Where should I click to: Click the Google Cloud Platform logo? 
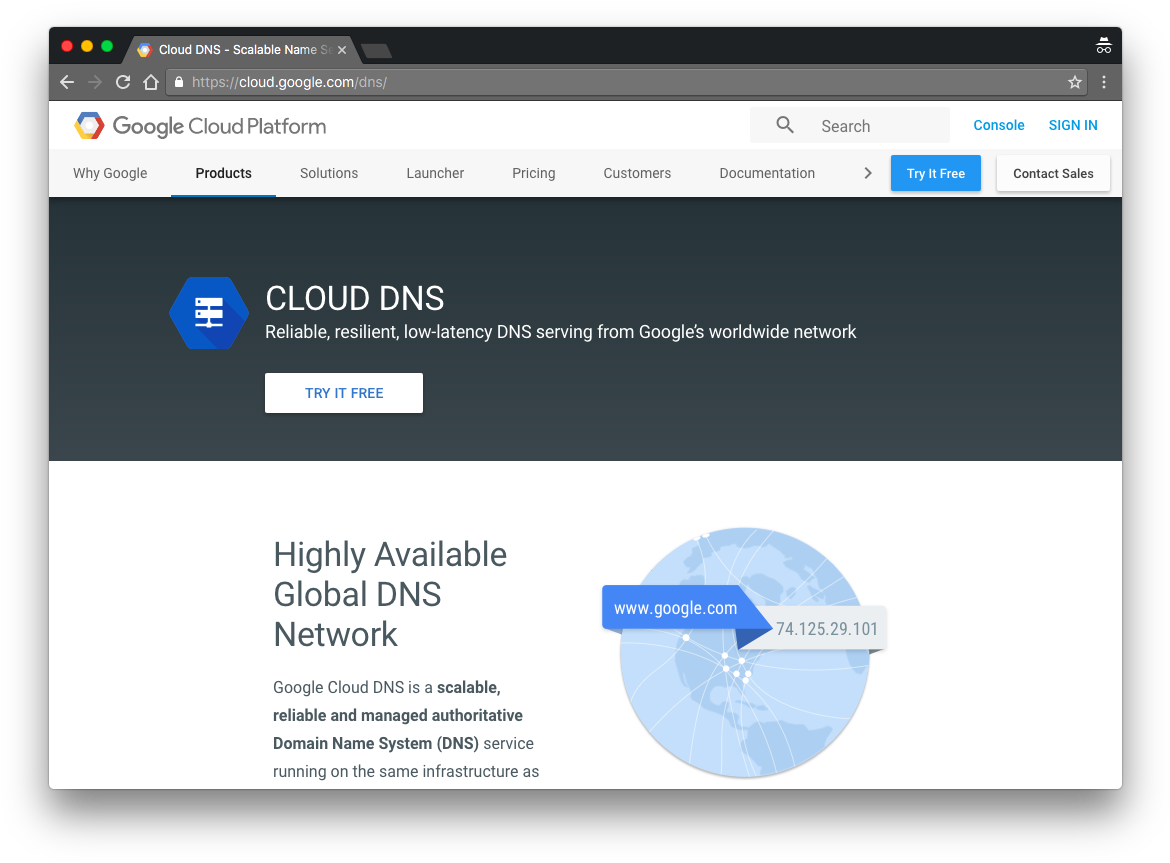200,126
